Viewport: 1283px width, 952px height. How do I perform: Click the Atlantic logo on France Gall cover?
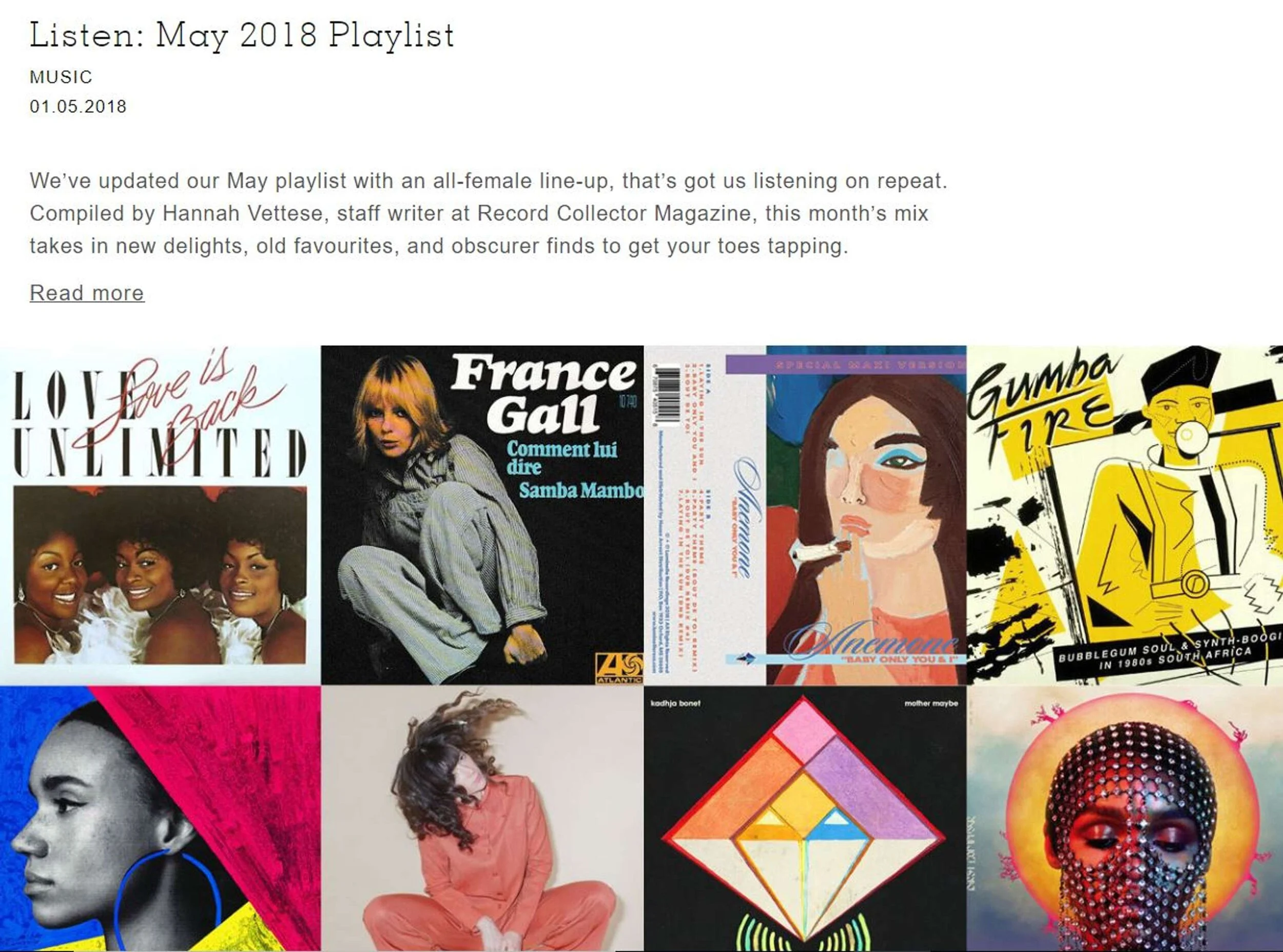(619, 668)
